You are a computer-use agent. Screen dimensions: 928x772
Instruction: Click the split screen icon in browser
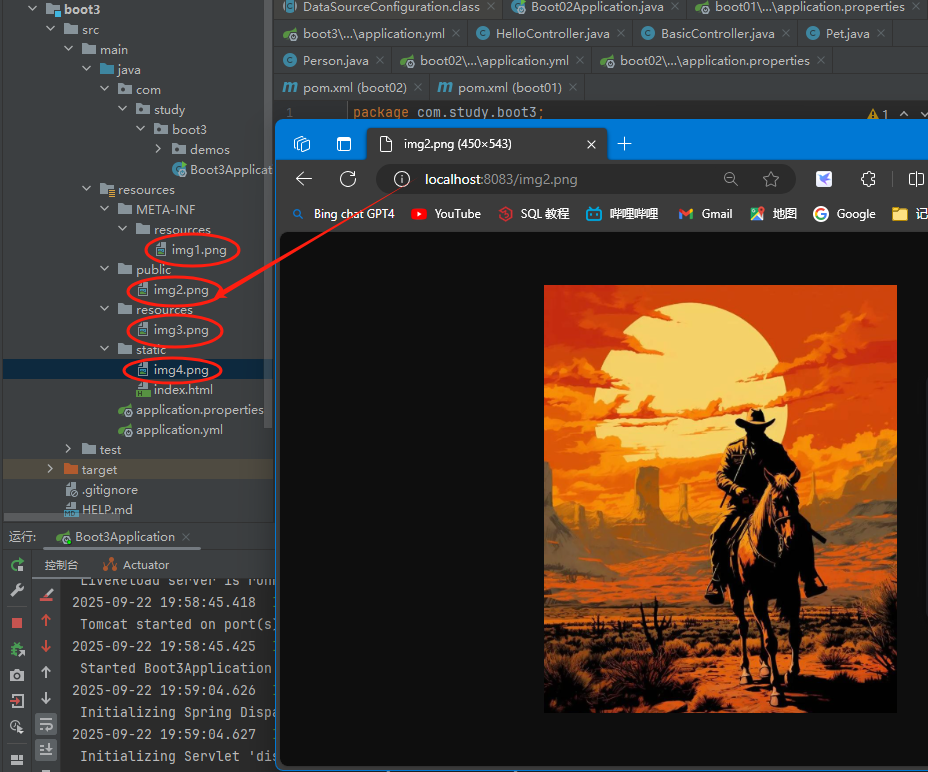click(x=916, y=179)
